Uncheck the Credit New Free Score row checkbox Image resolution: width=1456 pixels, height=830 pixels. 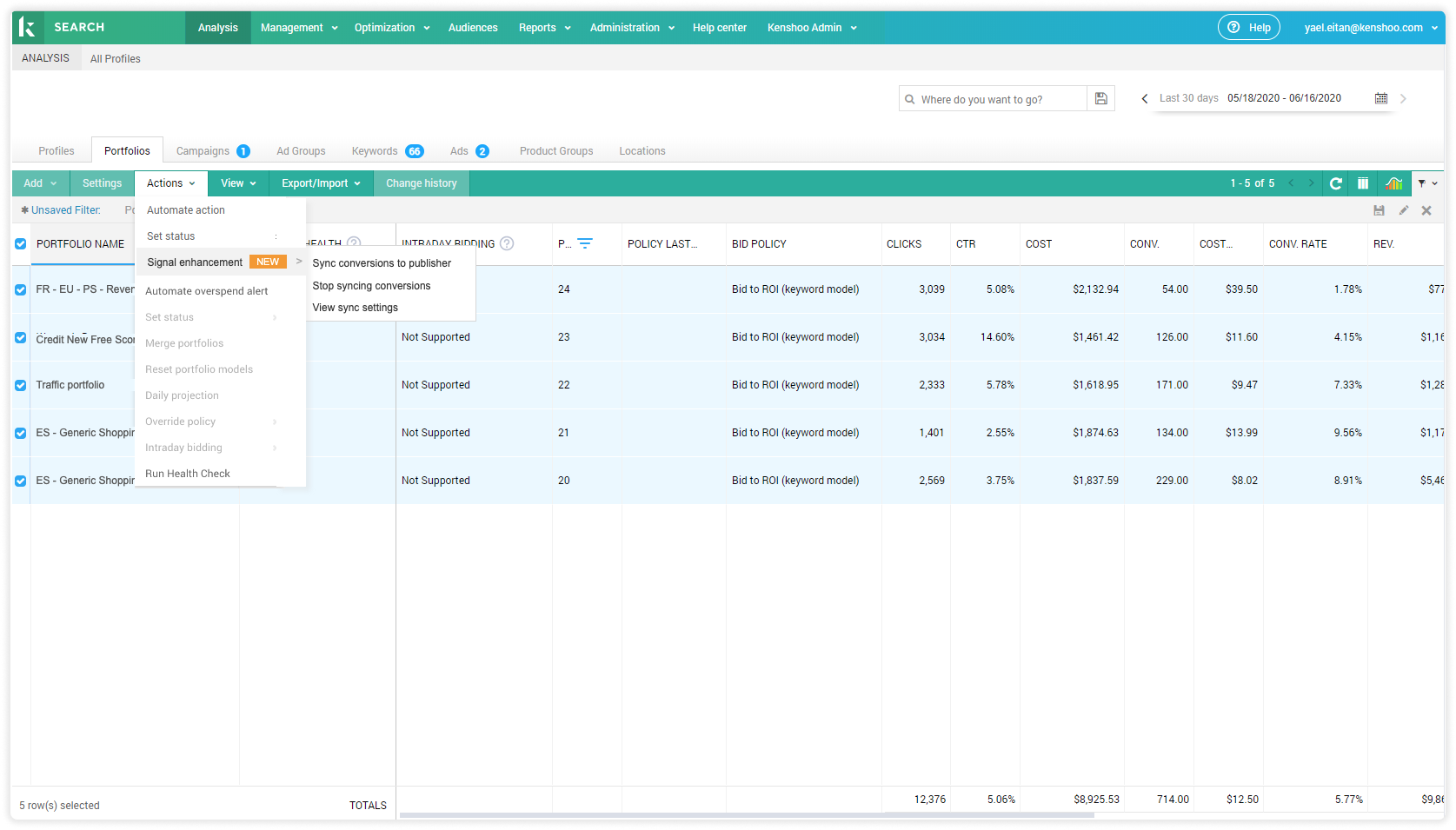pos(21,337)
